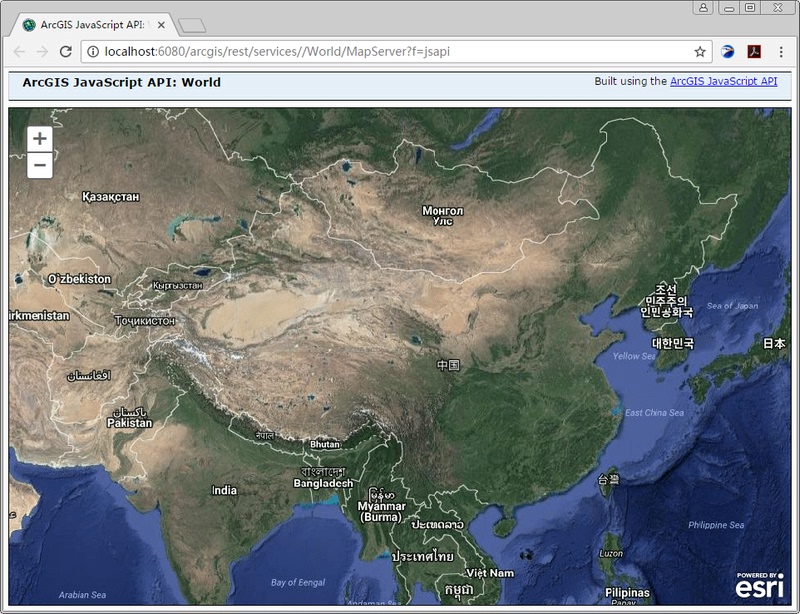Viewport: 800px width, 614px height.
Task: Go back to the previous page
Action: [x=19, y=52]
